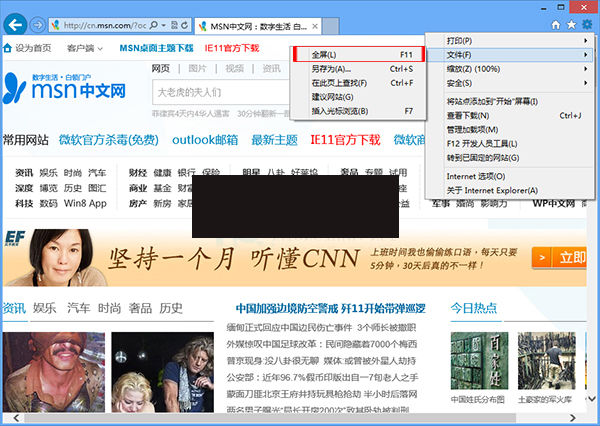This screenshot has width=600, height=426.
Task: Click the IE Tools gear icon
Action: point(587,24)
